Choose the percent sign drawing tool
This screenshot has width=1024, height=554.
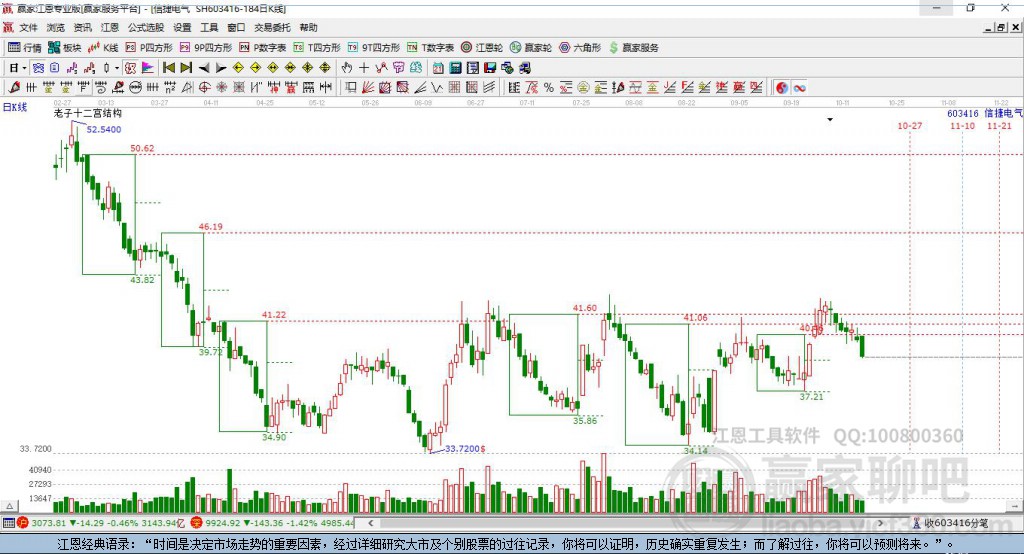[x=549, y=88]
